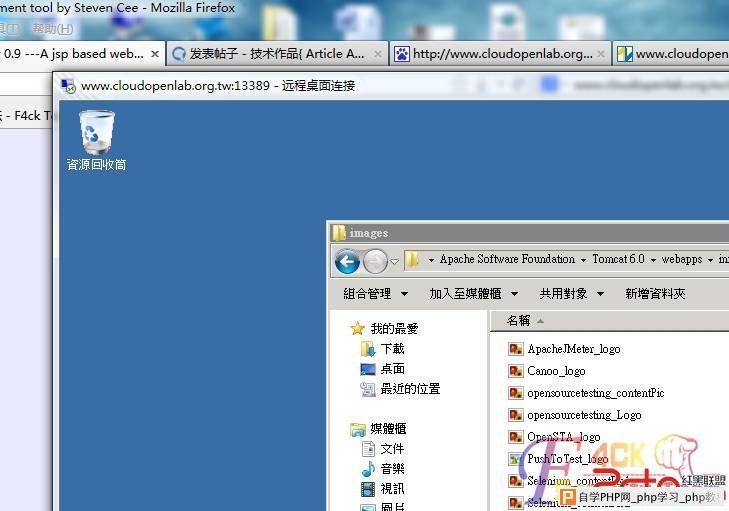The height and width of the screenshot is (511, 729).
Task: Click the Forward arrow in images explorer window
Action: coord(375,261)
